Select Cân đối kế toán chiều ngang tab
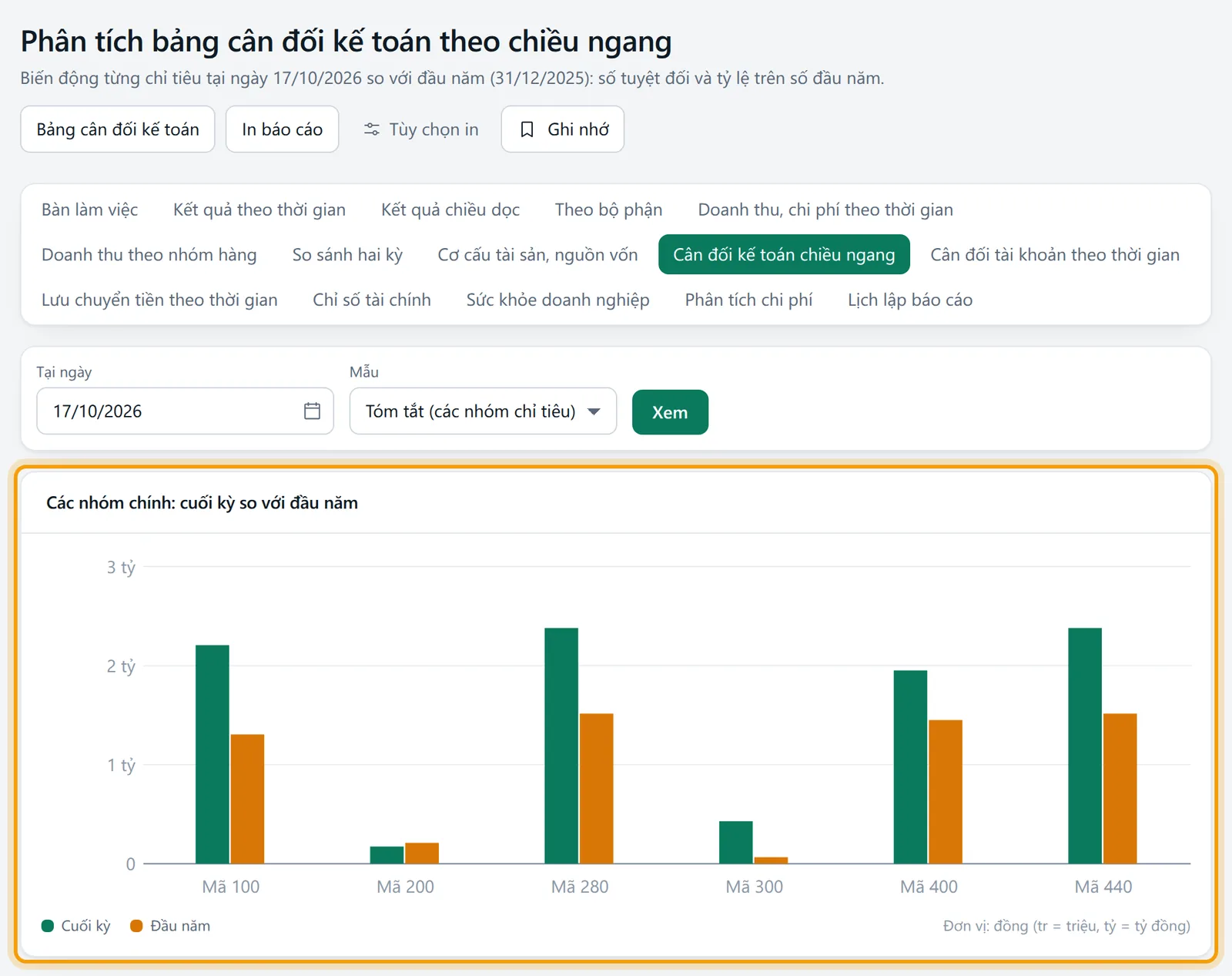This screenshot has width=1232, height=976. [784, 255]
